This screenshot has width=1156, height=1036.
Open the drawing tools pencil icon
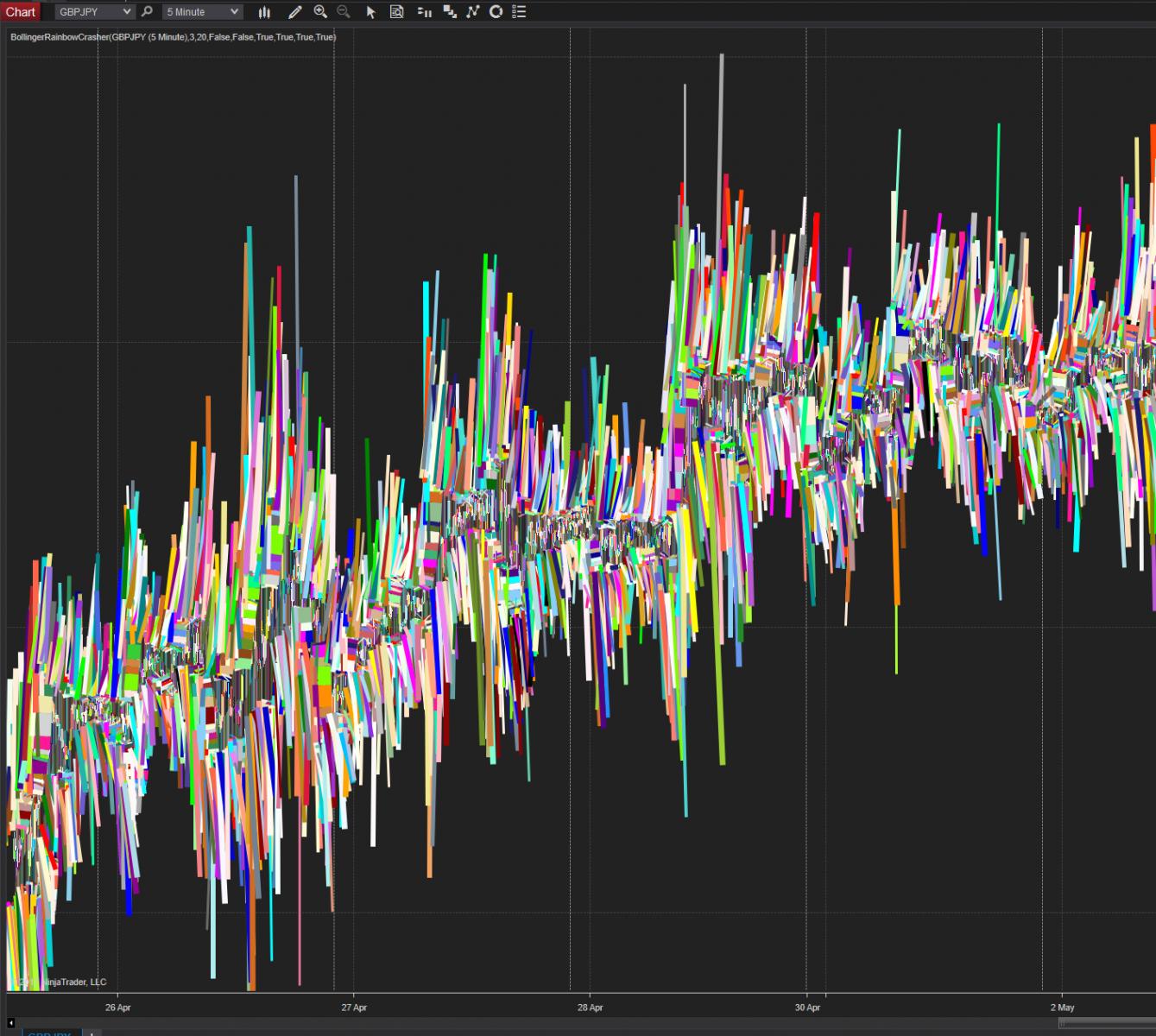tap(294, 12)
